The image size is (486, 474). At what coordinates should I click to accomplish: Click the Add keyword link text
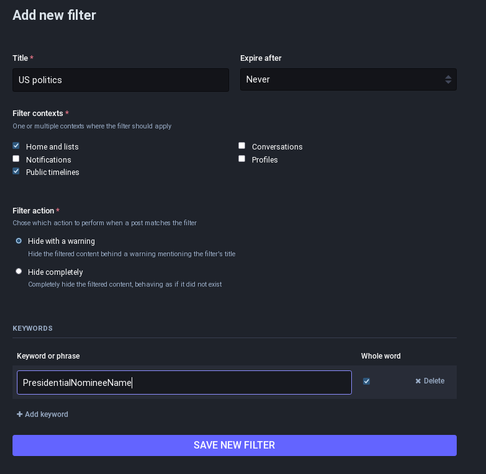(47, 414)
